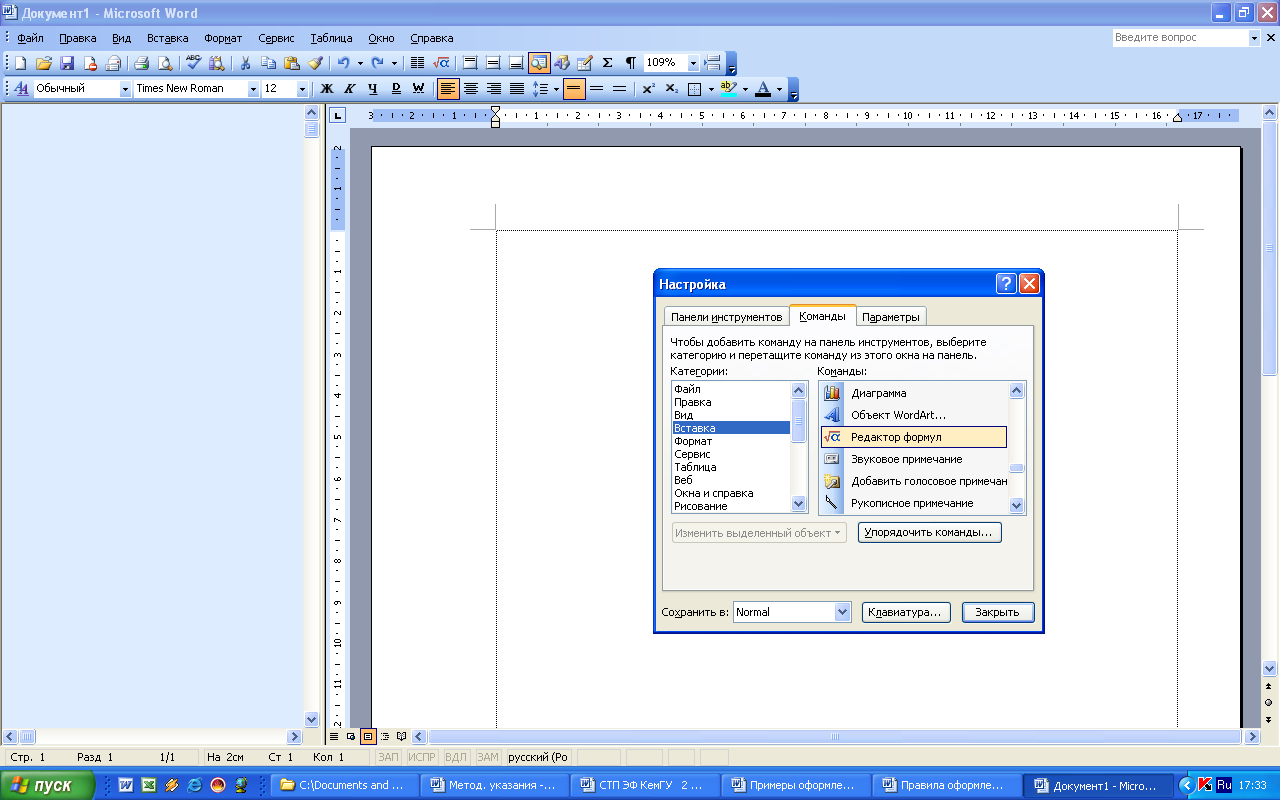Switch to the Метод. указания taskbar window
This screenshot has width=1280, height=800.
pyautogui.click(x=494, y=785)
